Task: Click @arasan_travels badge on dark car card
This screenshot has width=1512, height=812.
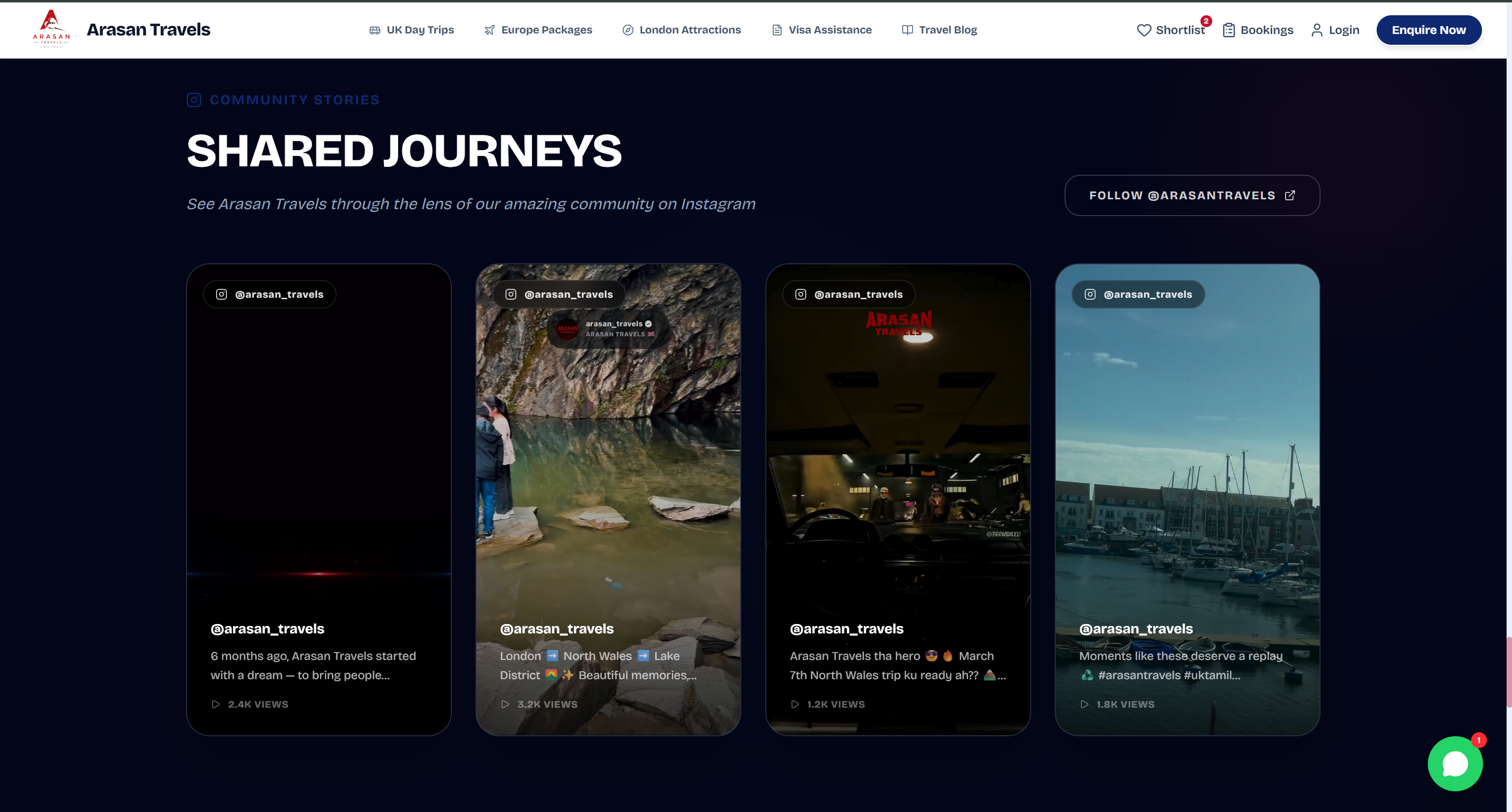Action: click(849, 294)
